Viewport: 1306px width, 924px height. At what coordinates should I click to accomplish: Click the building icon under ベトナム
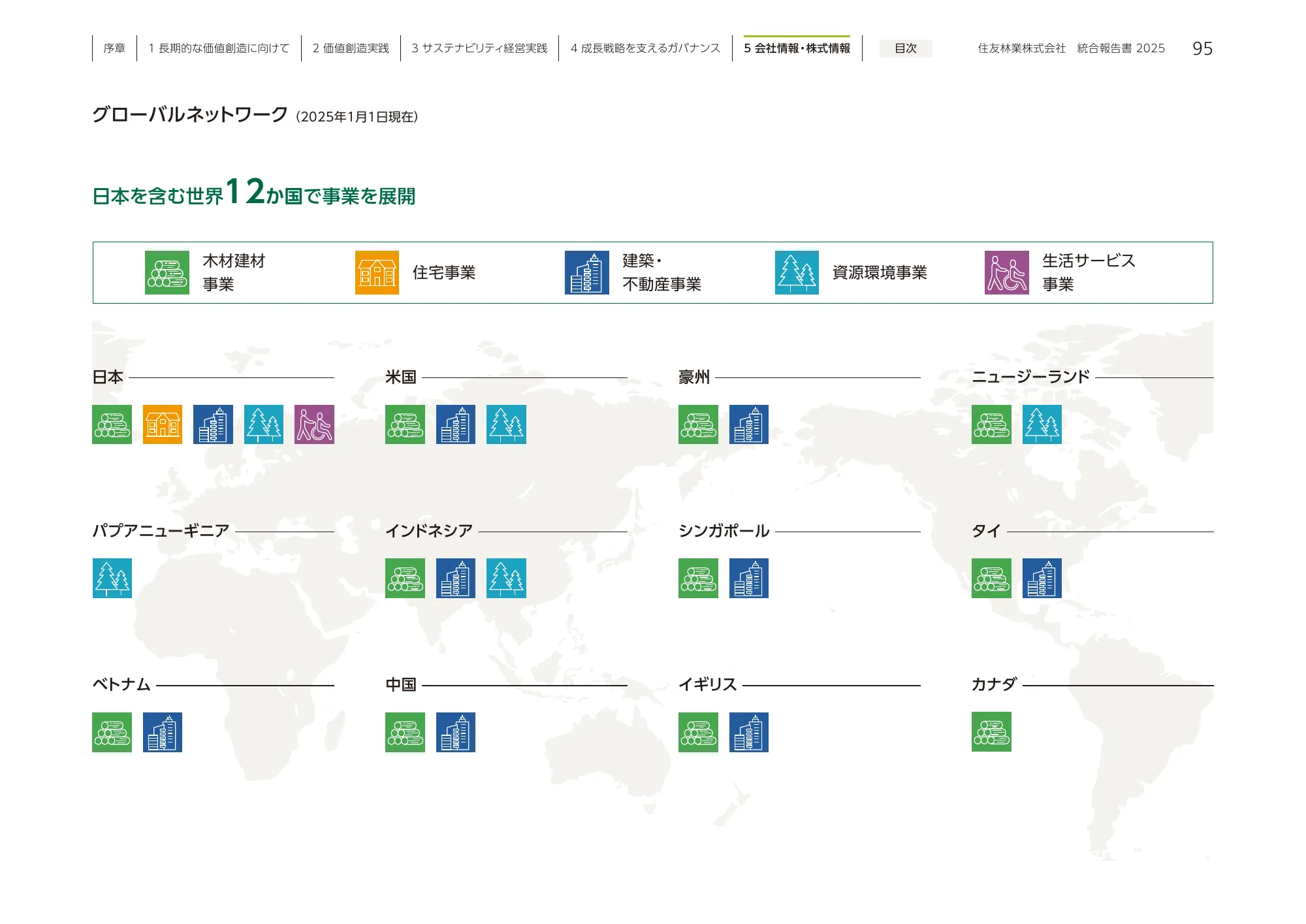pyautogui.click(x=163, y=731)
